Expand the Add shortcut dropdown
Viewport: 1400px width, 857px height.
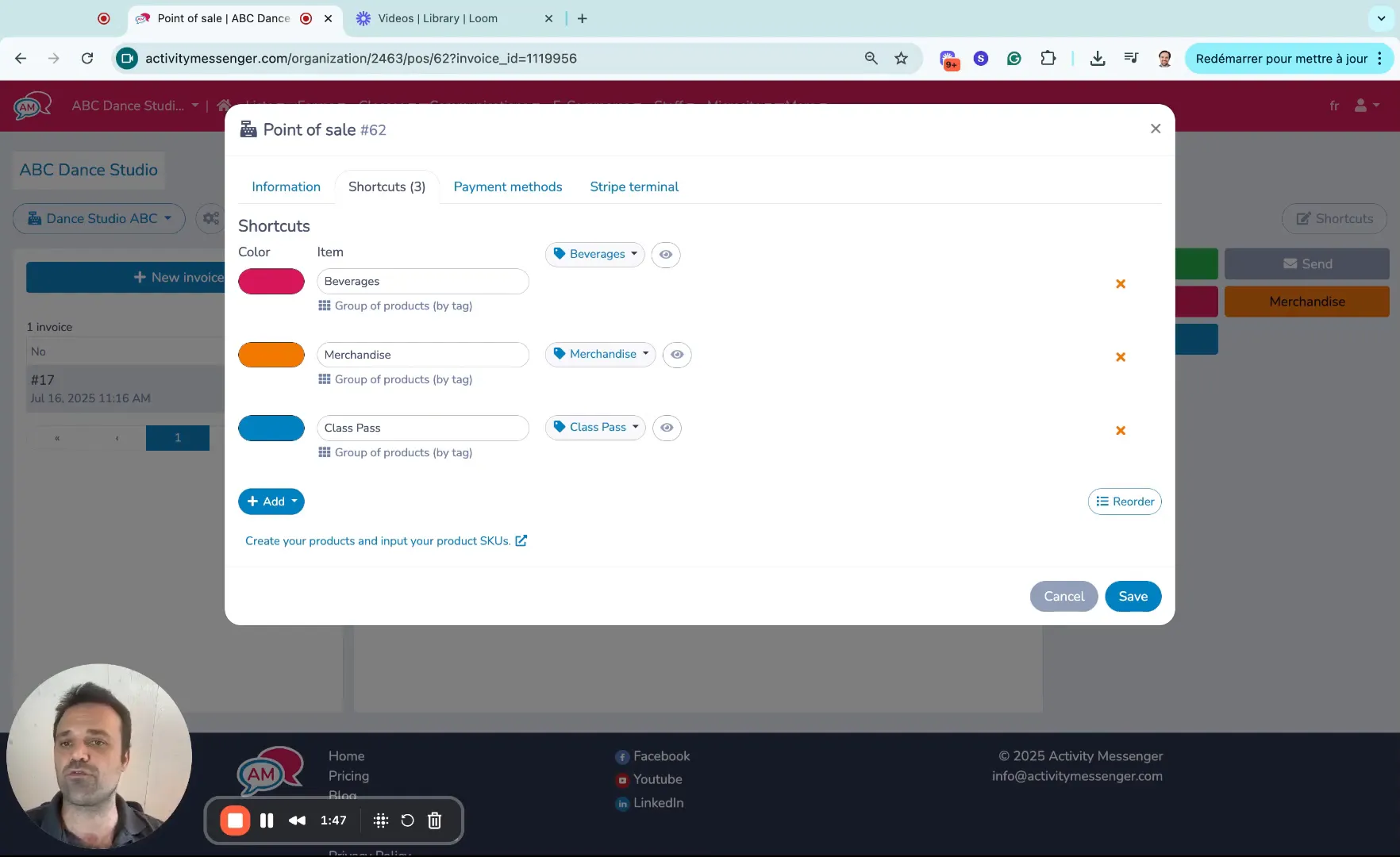click(x=271, y=502)
